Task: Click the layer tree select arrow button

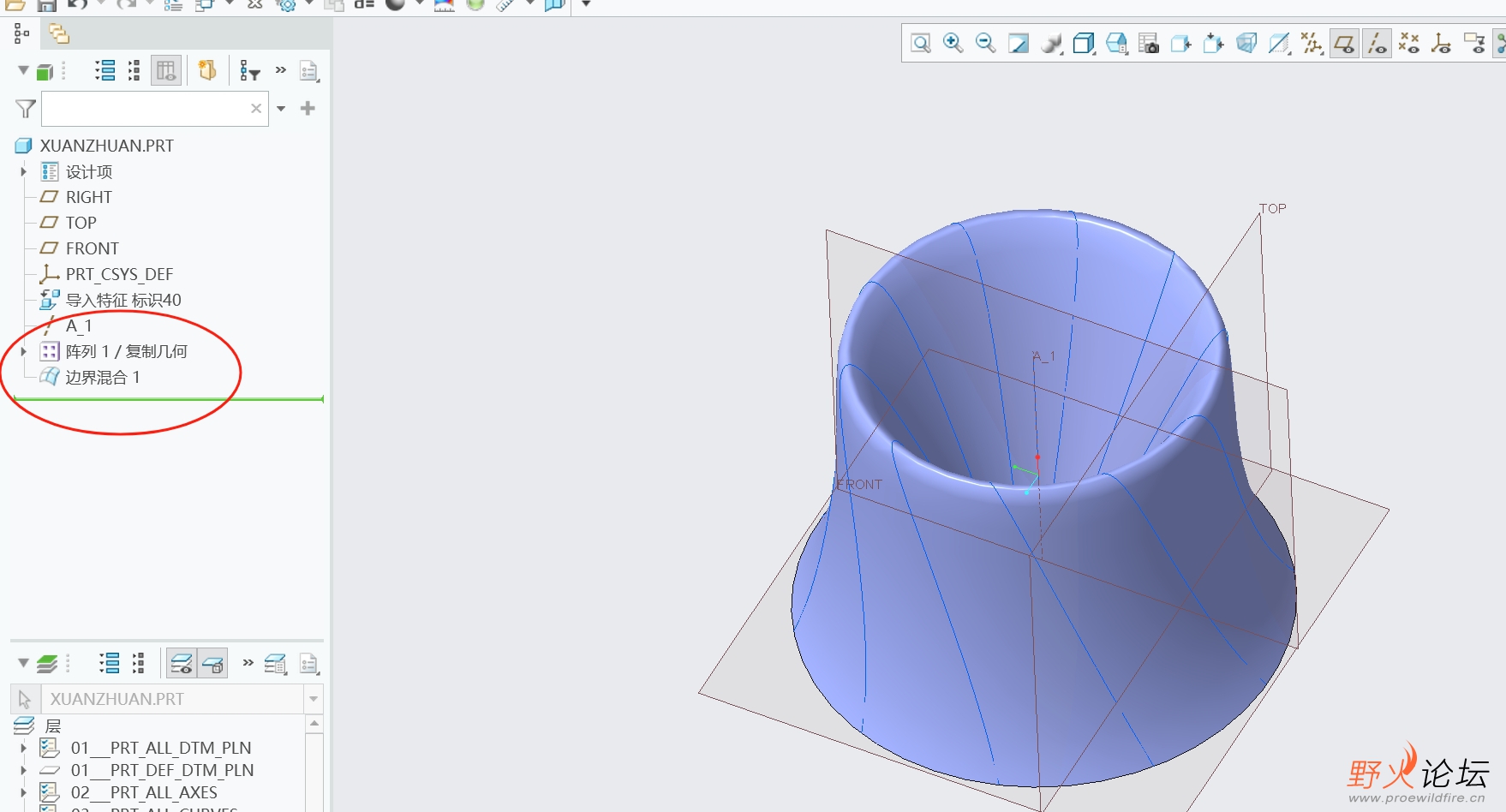Action: point(25,699)
